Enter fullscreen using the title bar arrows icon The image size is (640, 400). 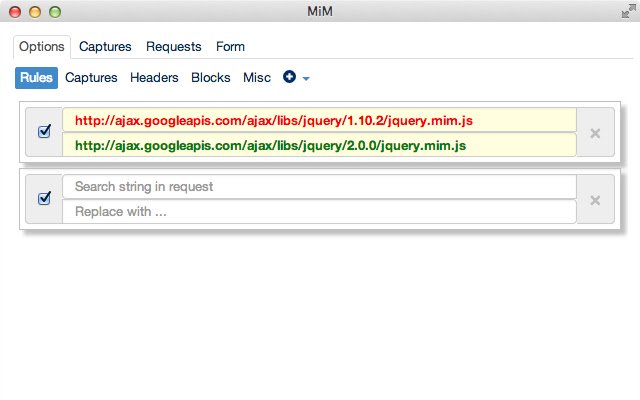(628, 12)
